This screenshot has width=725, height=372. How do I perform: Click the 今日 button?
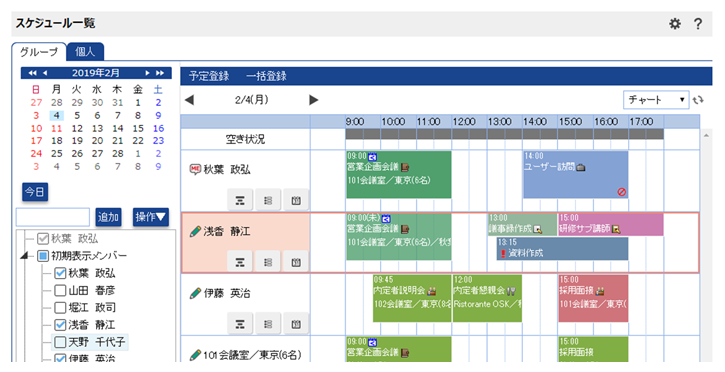coord(35,192)
